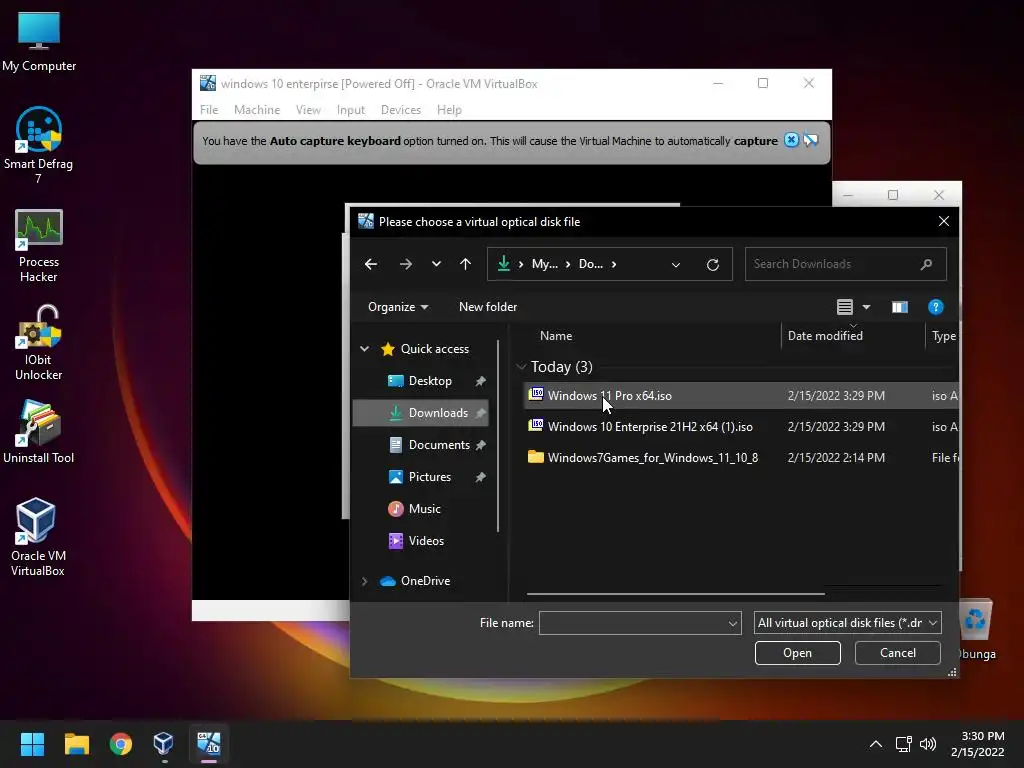Open Downloads in Quick access
This screenshot has height=768, width=1024.
pos(421,413)
